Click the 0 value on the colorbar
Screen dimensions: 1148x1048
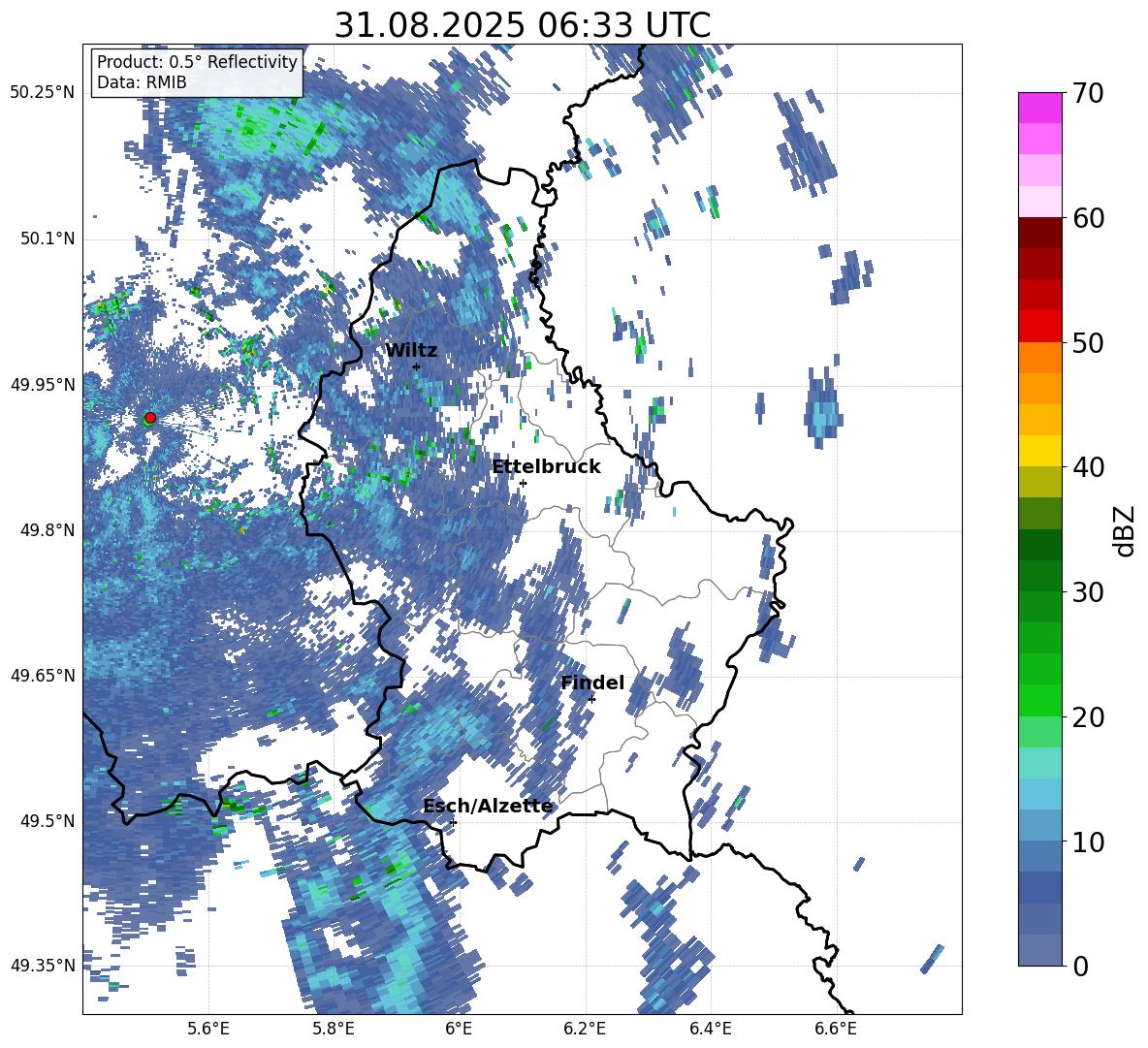[x=1080, y=967]
